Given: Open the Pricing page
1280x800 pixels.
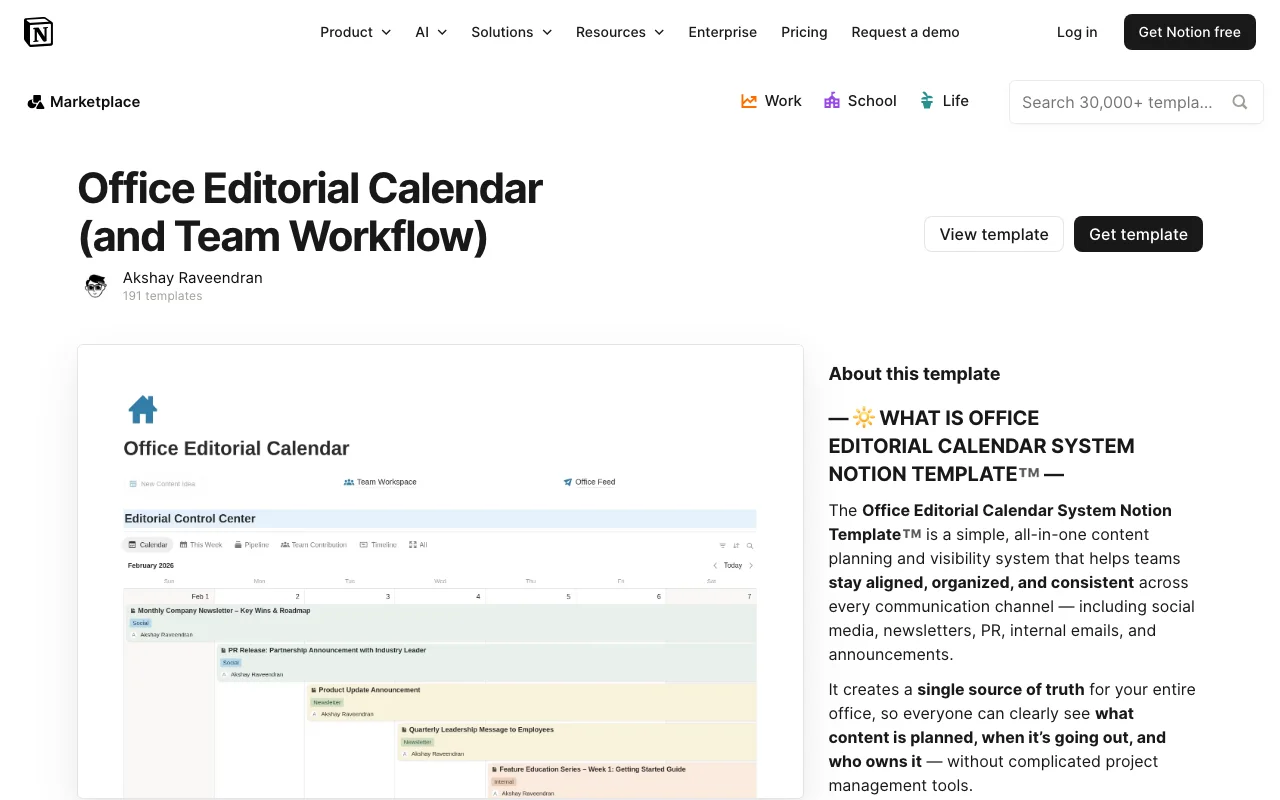Looking at the screenshot, I should [x=804, y=32].
